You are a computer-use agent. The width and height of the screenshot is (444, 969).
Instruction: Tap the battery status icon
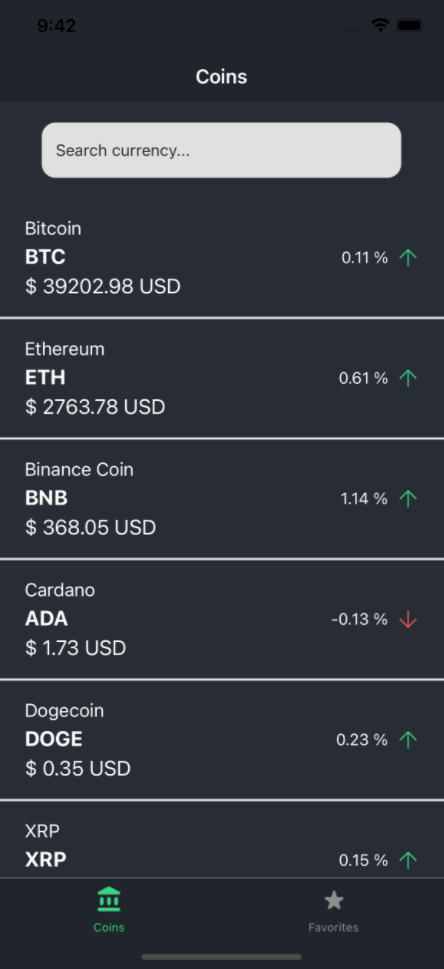tap(410, 26)
